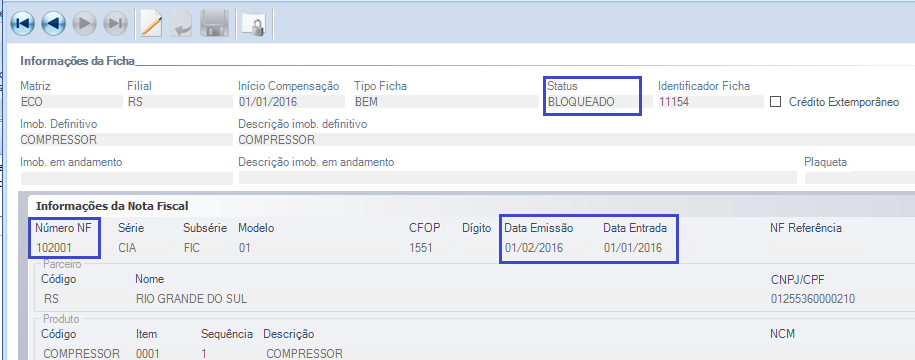Click the padlock icon in toolbar
Viewport: 915px width, 360px height.
pyautogui.click(x=254, y=24)
